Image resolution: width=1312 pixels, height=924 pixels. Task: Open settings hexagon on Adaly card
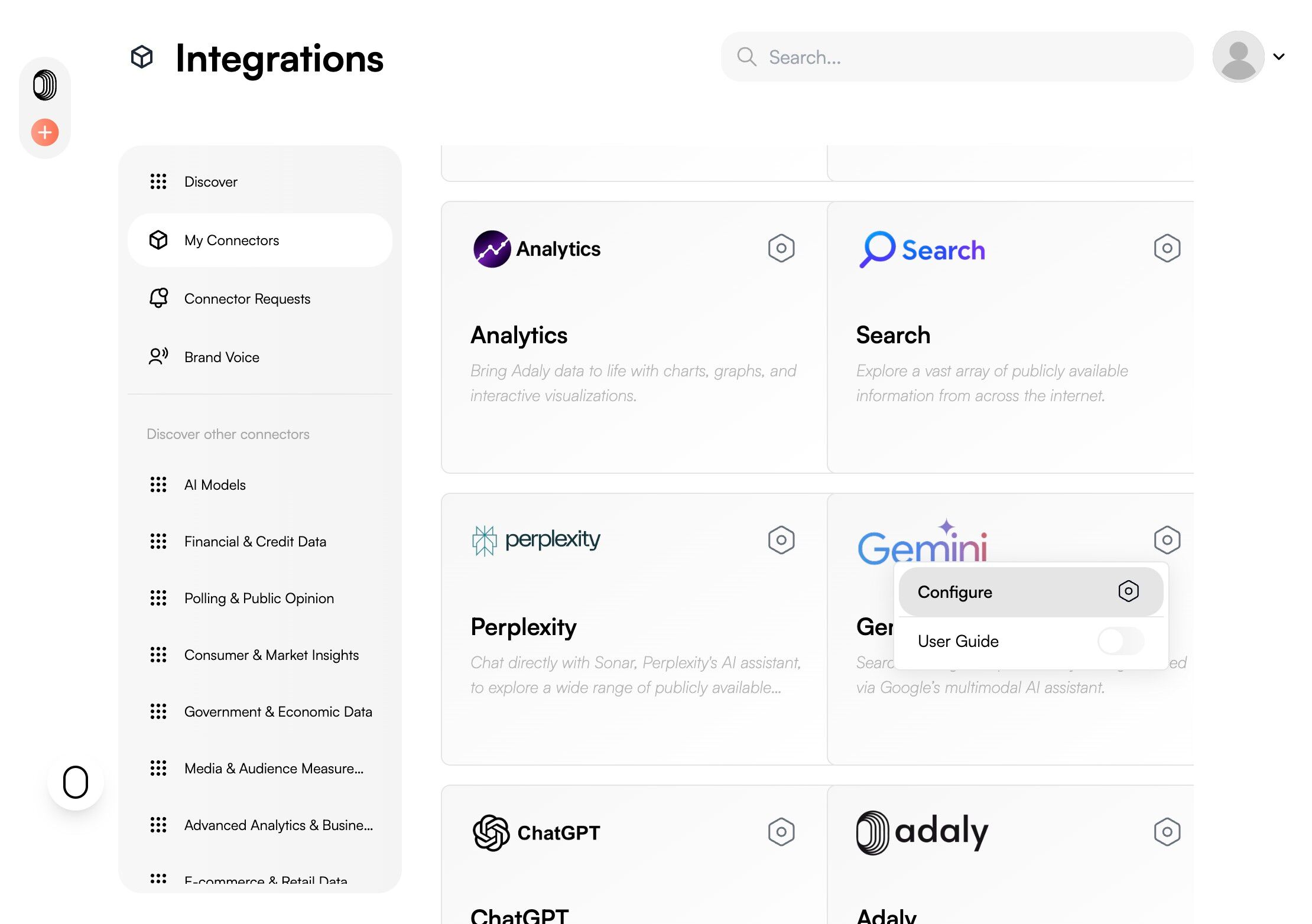tap(1167, 832)
